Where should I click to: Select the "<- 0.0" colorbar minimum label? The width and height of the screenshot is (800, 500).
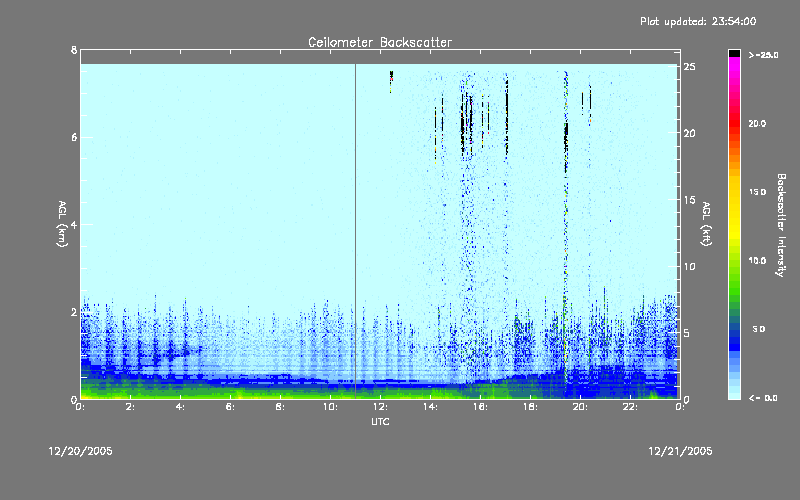[763, 398]
